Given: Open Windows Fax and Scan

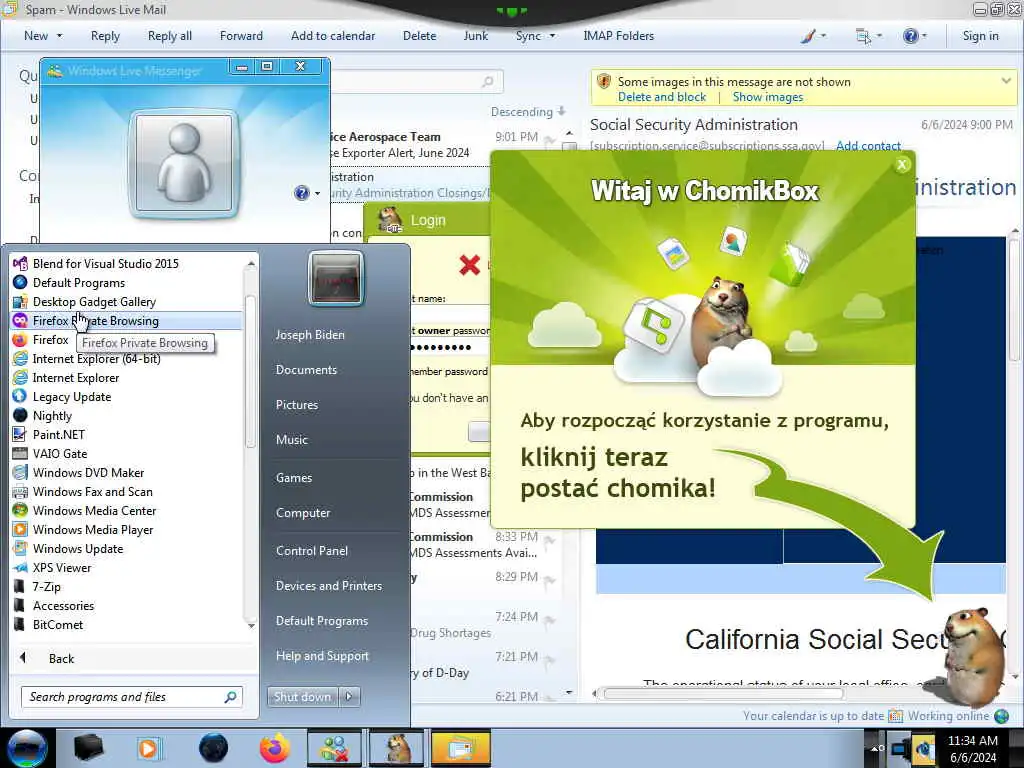Looking at the screenshot, I should [x=92, y=491].
